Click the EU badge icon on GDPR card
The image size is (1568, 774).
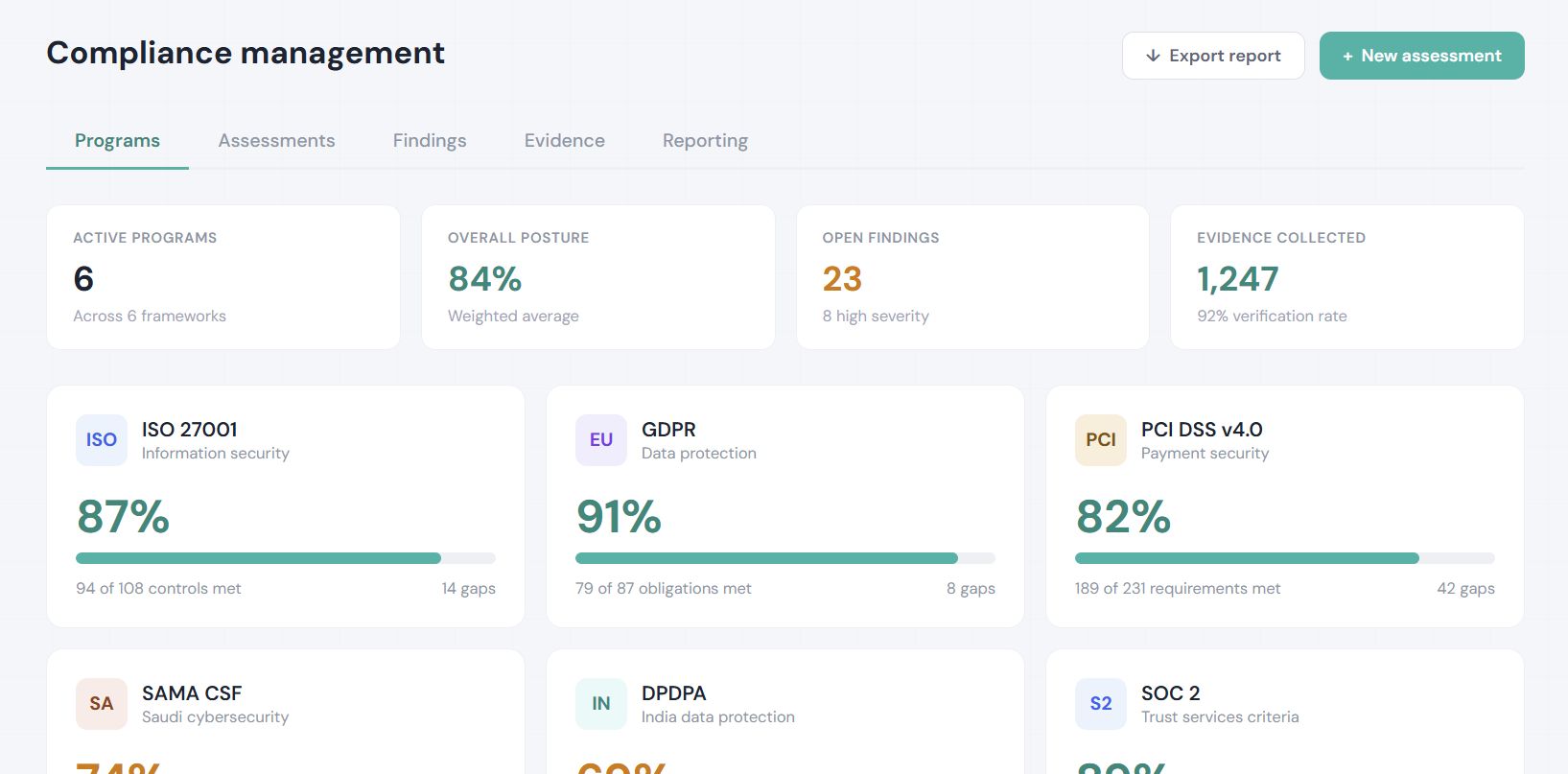(x=601, y=440)
